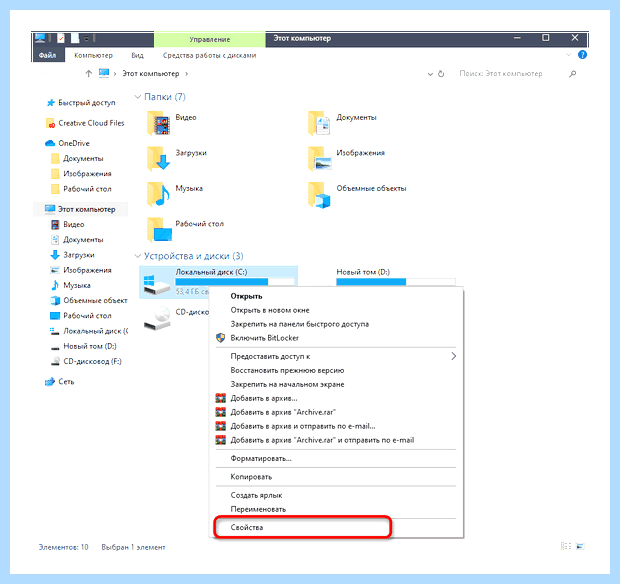Open the Загрузки folder icon
This screenshot has width=620, height=584.
point(159,159)
